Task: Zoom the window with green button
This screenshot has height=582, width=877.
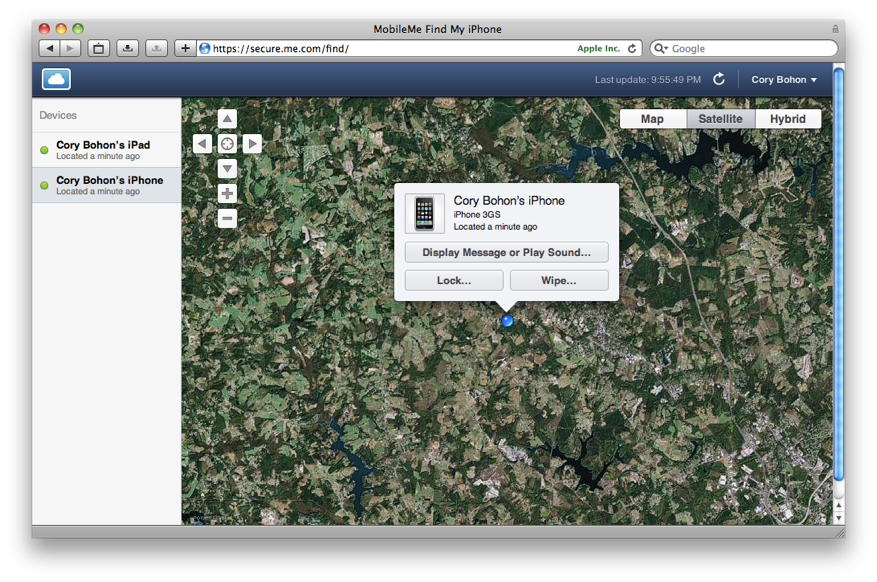Action: 78,29
